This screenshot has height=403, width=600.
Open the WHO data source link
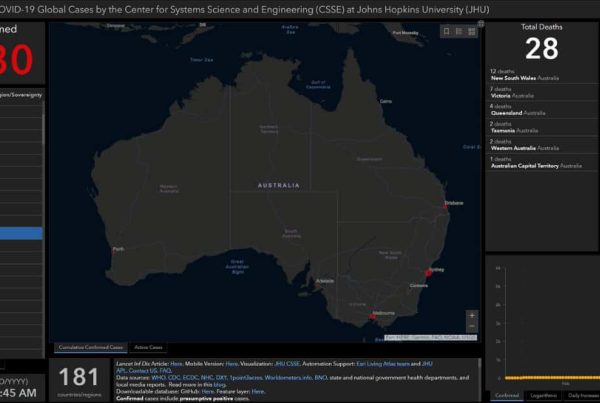tap(158, 377)
